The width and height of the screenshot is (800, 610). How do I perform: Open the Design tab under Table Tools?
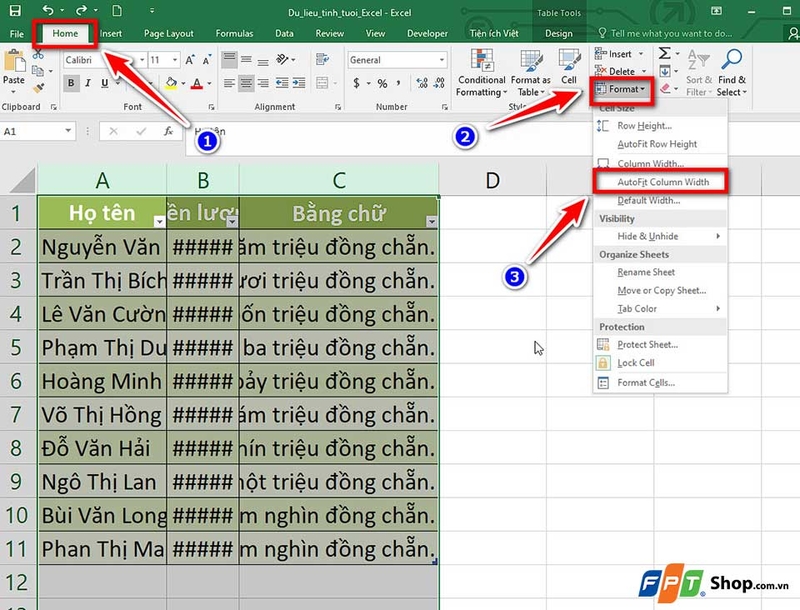point(559,32)
